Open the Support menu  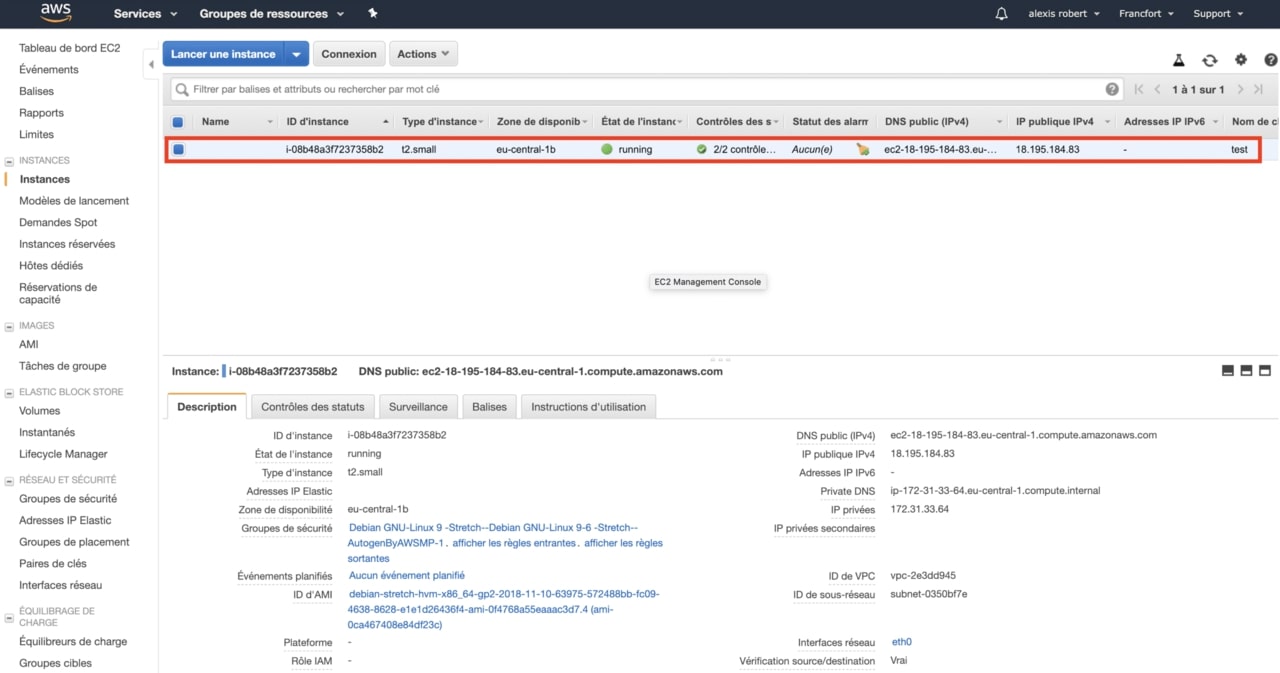tap(1218, 14)
